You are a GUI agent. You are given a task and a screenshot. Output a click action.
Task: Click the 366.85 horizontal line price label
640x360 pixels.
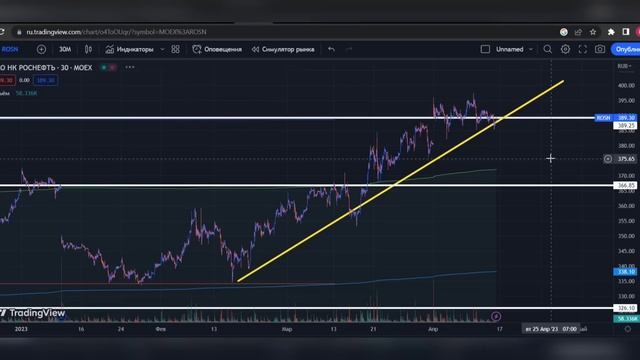625,185
